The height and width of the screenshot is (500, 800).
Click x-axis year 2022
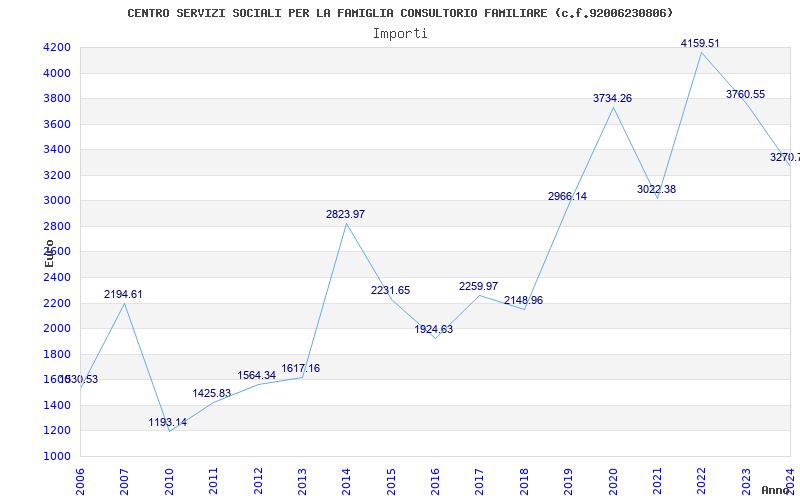click(x=702, y=481)
